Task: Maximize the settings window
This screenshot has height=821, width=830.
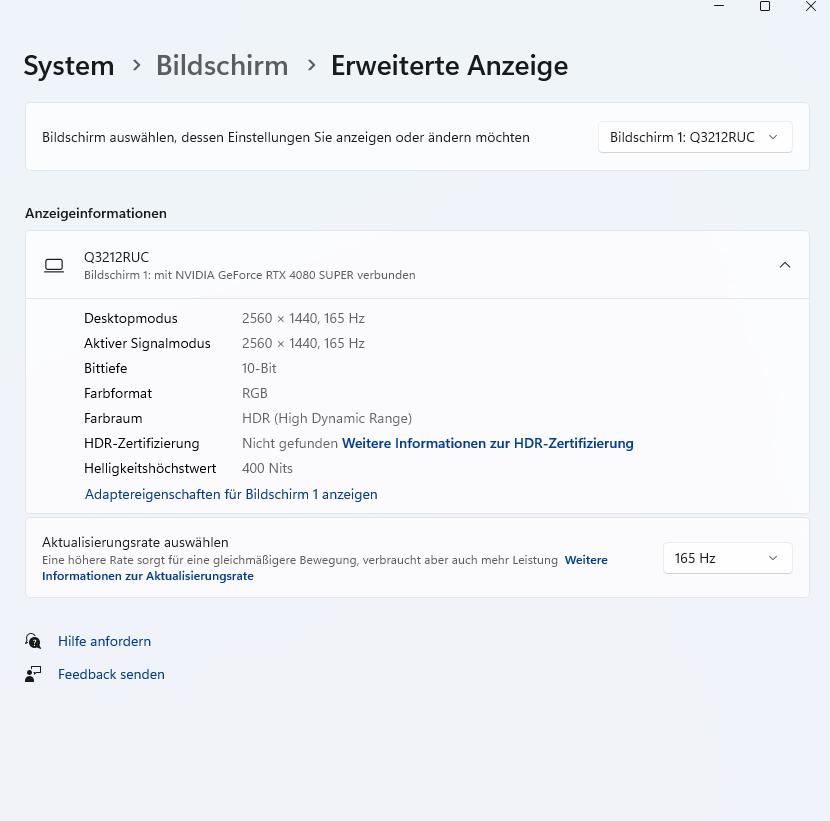Action: pos(765,6)
